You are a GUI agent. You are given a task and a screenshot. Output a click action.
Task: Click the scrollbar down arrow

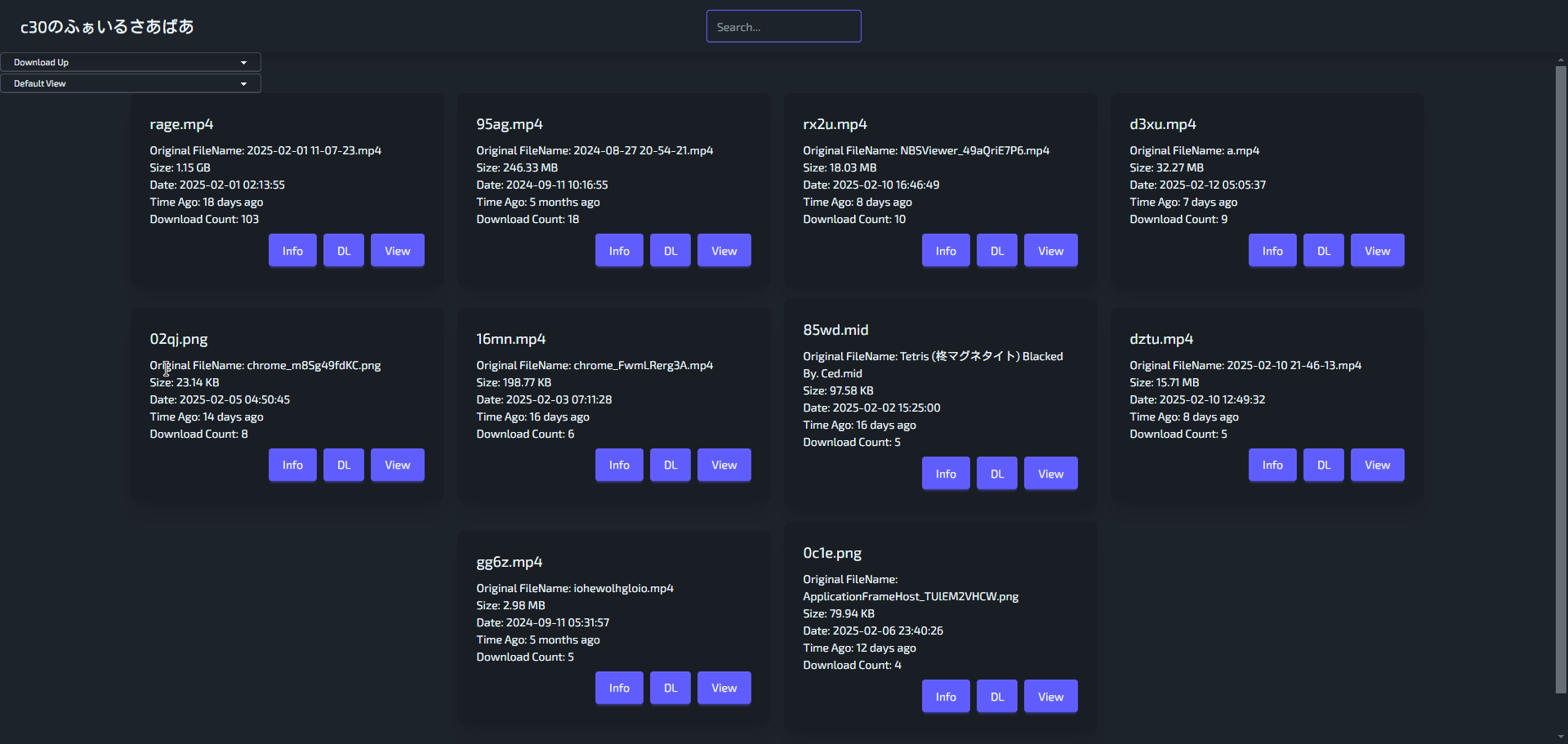tap(1561, 737)
